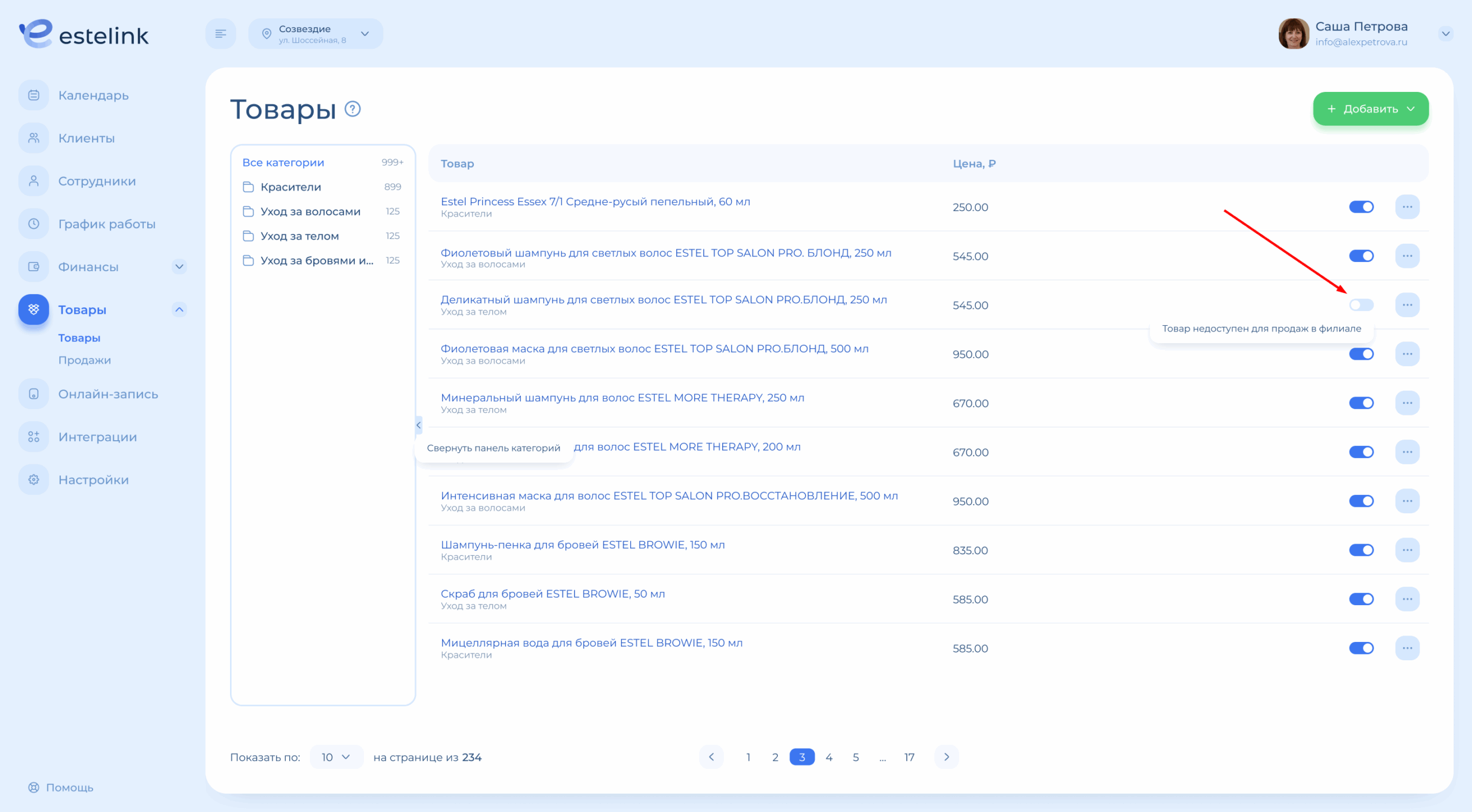Image resolution: width=1472 pixels, height=812 pixels.
Task: Go to page 17
Action: point(909,757)
